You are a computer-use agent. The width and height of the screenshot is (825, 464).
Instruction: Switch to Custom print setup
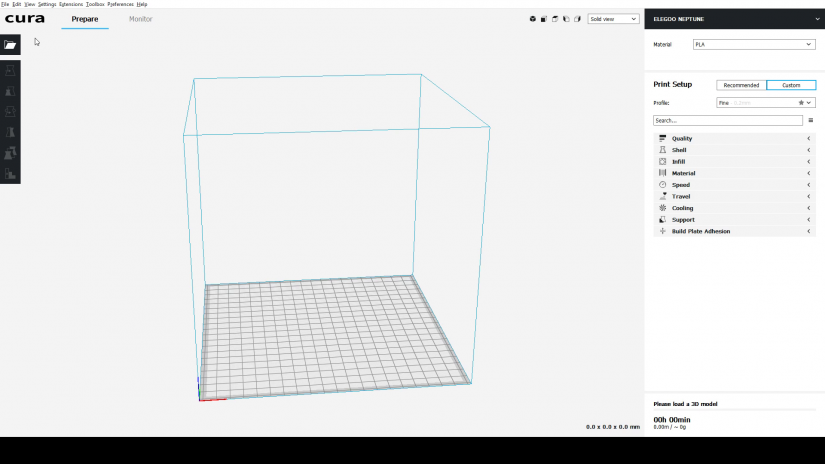click(791, 85)
